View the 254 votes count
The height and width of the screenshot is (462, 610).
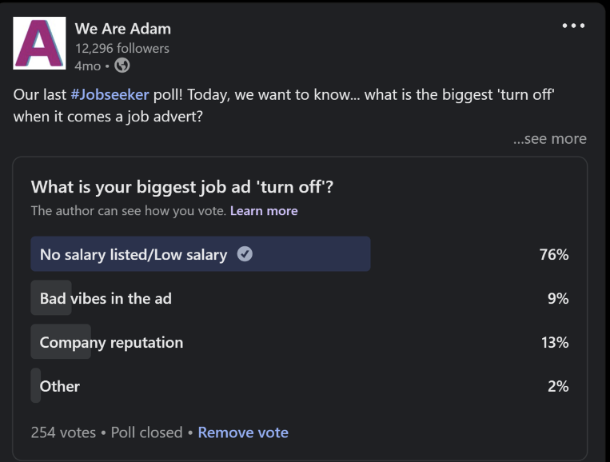coord(63,433)
